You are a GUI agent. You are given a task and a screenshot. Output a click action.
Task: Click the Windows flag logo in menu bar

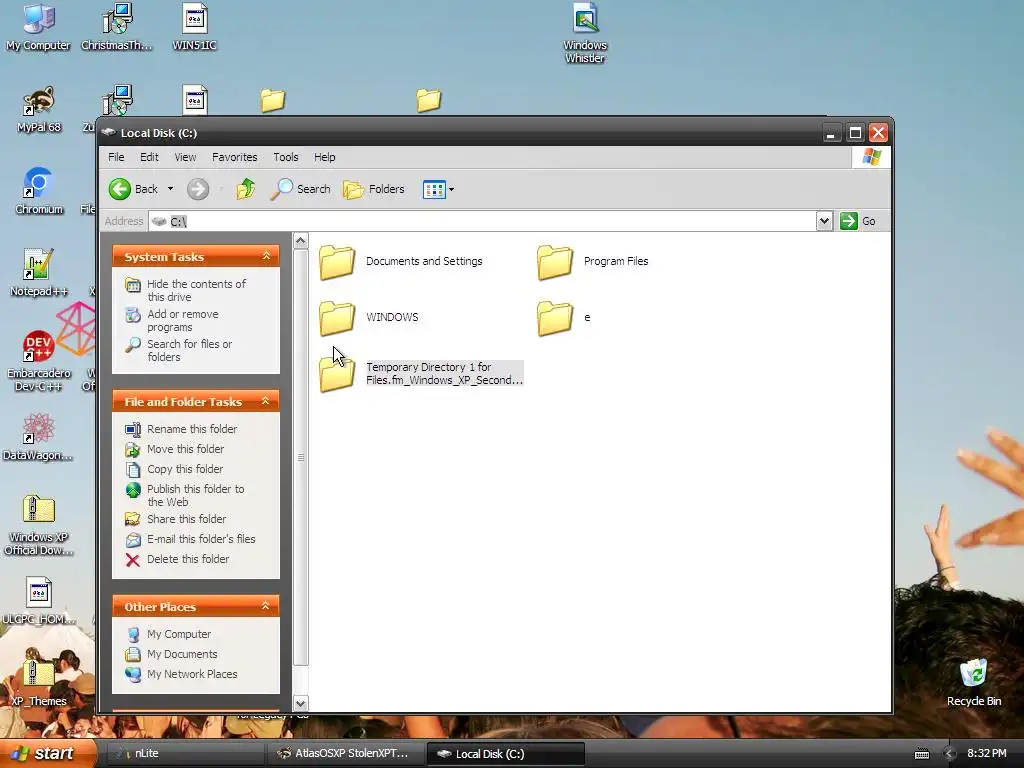pos(872,157)
